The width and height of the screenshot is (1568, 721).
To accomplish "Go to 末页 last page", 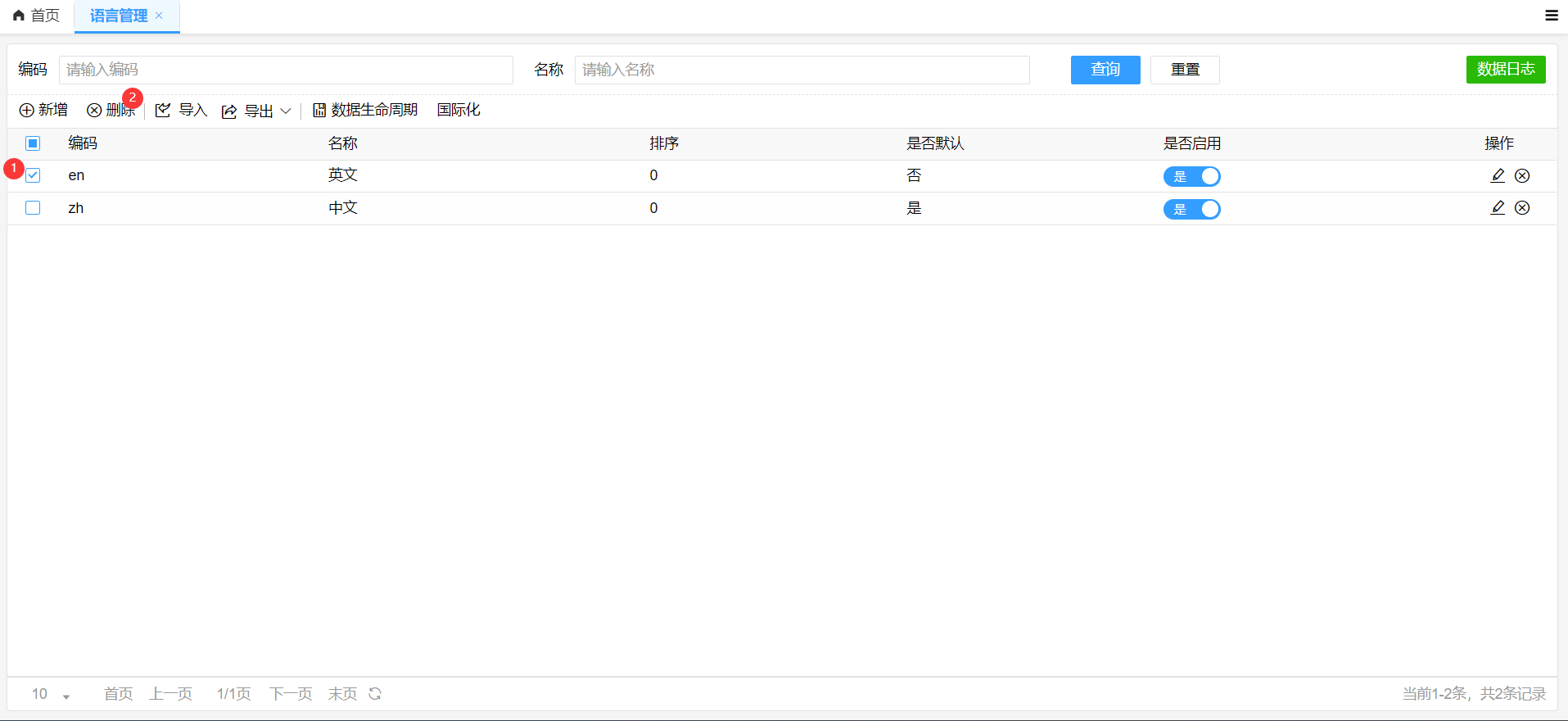I will 343,694.
